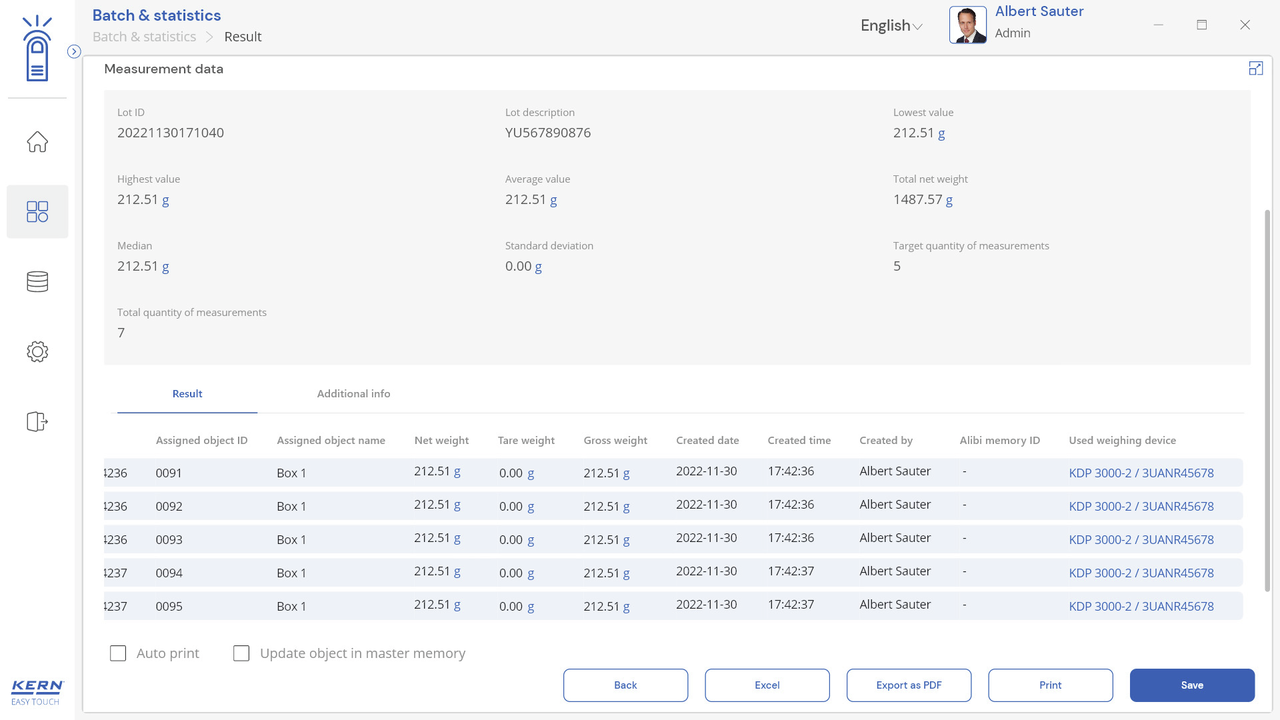Image resolution: width=1280 pixels, height=720 pixels.
Task: Open weighing device link for object 0091
Action: point(1141,473)
